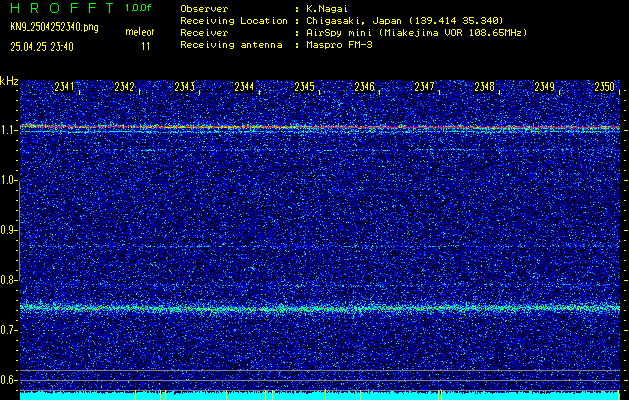Select the 2342 time marker
This screenshot has height=400, width=629.
click(x=124, y=87)
